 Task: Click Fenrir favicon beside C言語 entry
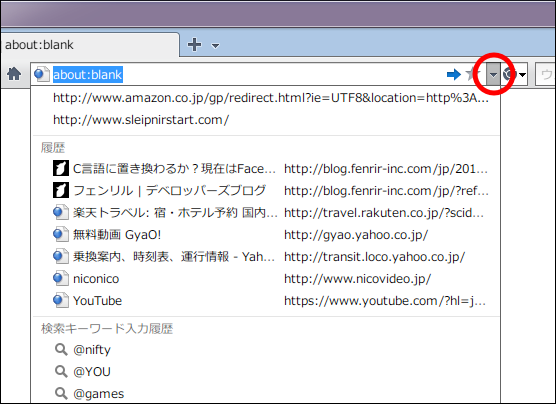click(61, 168)
